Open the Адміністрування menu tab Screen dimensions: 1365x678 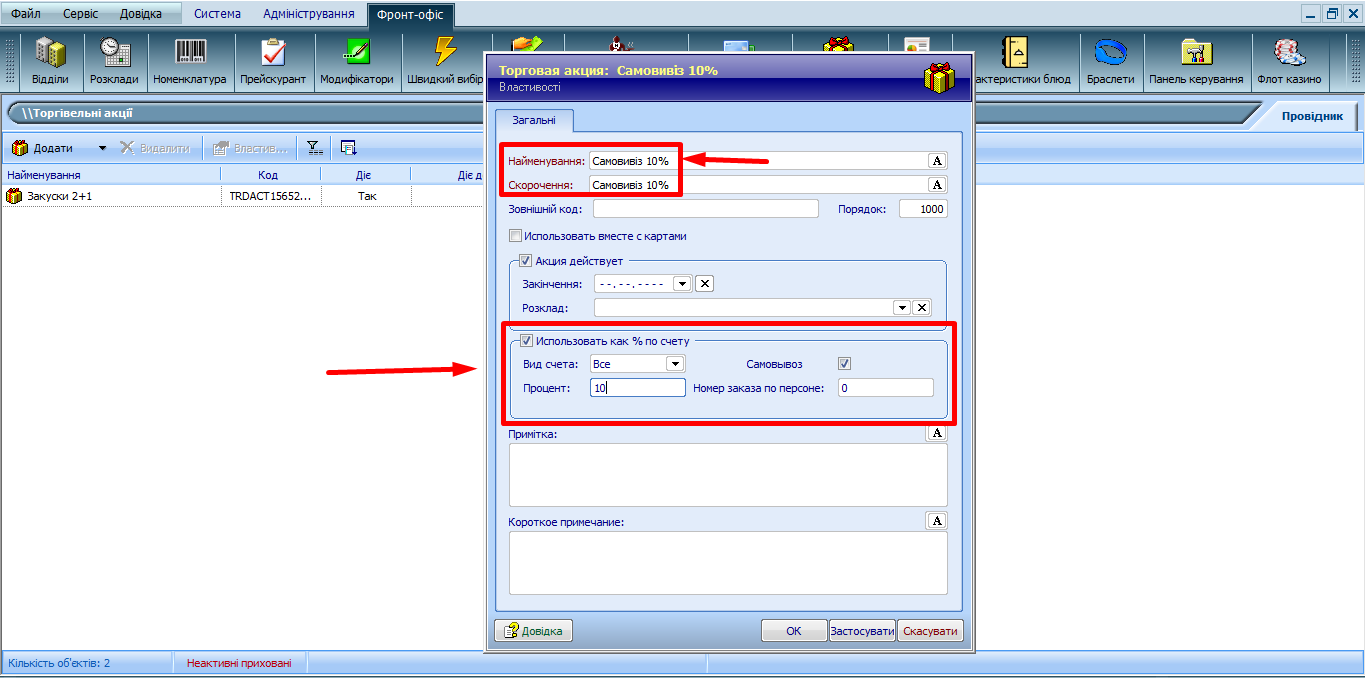[308, 14]
